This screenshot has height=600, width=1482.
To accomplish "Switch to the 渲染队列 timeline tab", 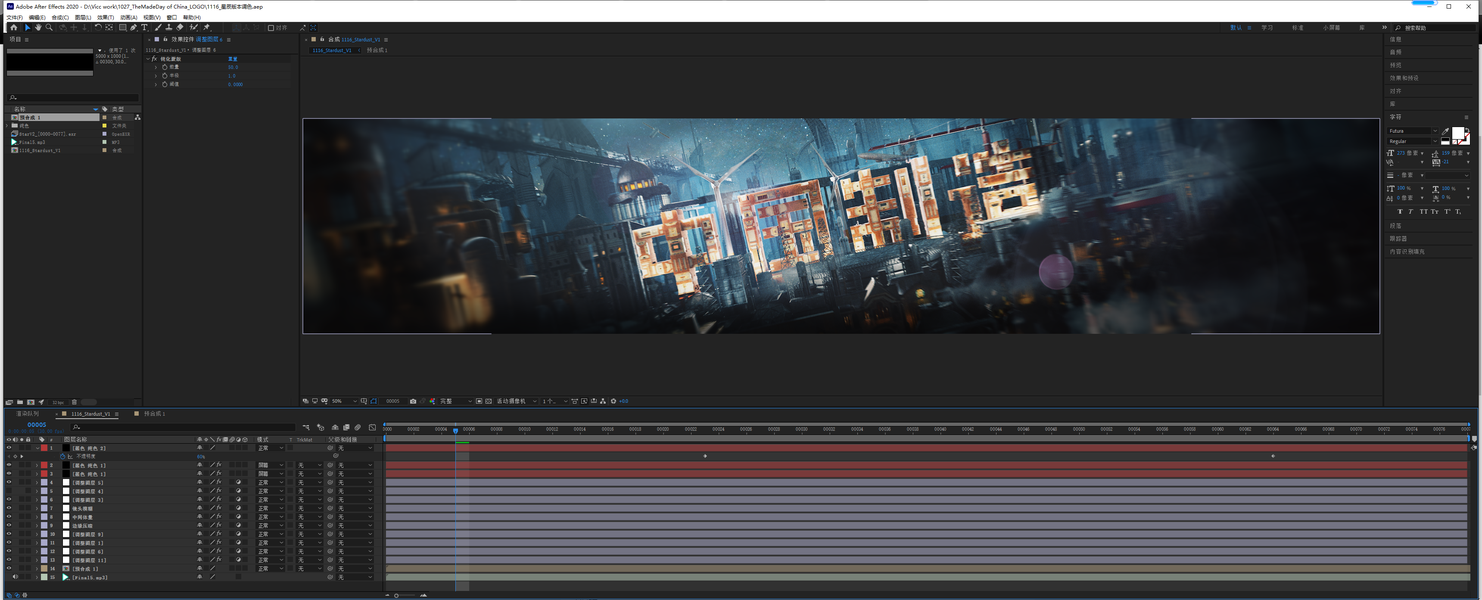I will click(27, 413).
